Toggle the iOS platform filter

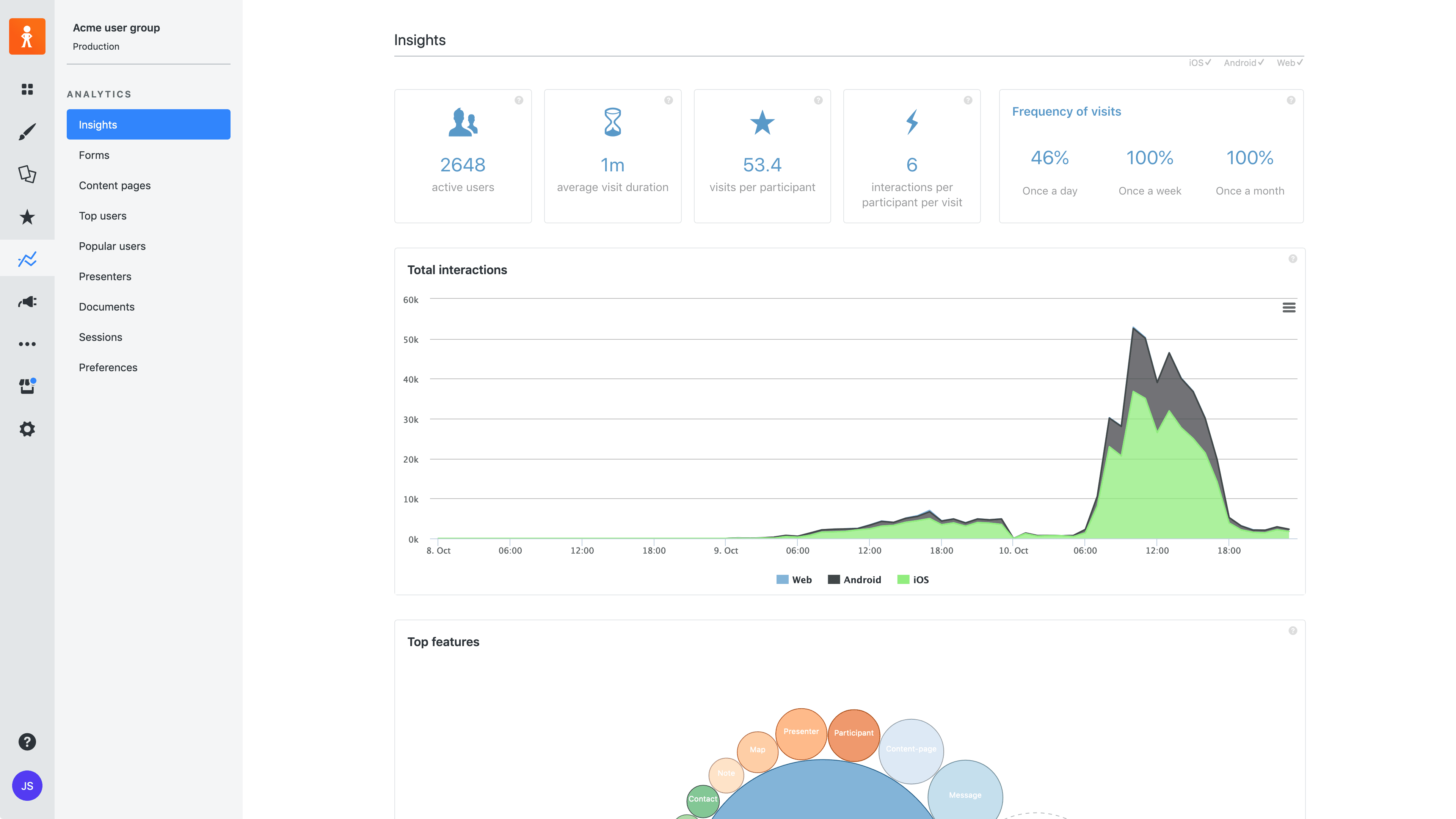pos(1199,63)
